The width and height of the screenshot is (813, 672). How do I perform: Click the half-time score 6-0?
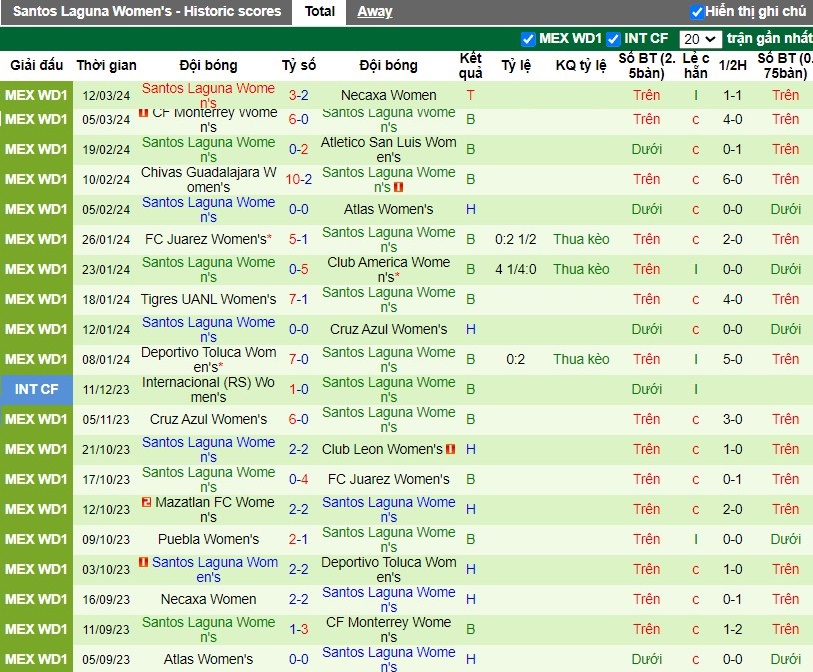point(732,179)
